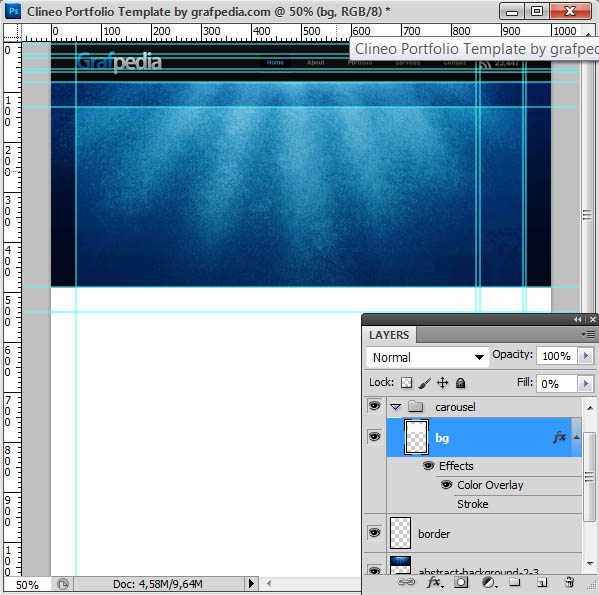Click the Stroke effect entry
This screenshot has width=599, height=595.
click(473, 504)
